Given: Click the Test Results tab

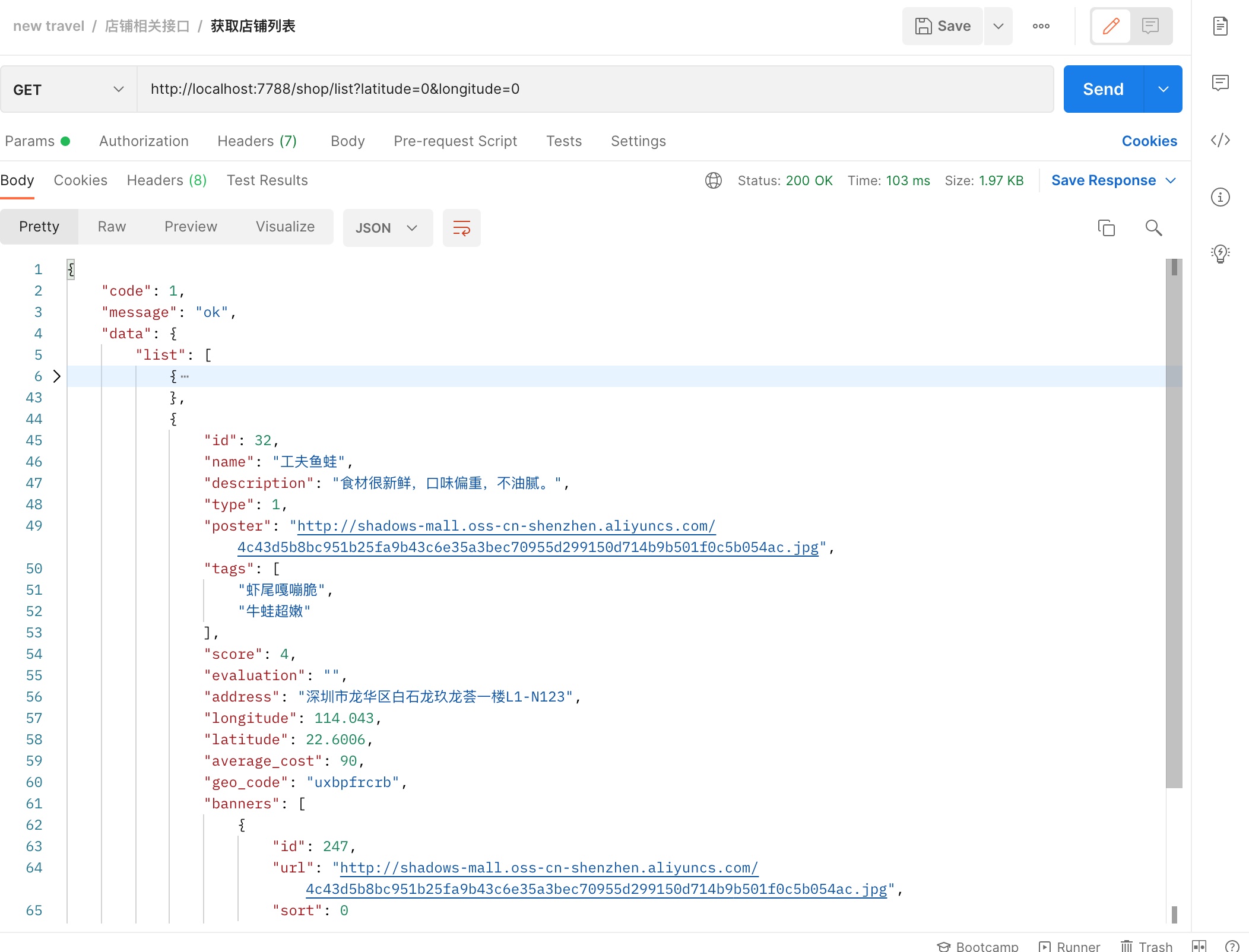Looking at the screenshot, I should (x=267, y=180).
